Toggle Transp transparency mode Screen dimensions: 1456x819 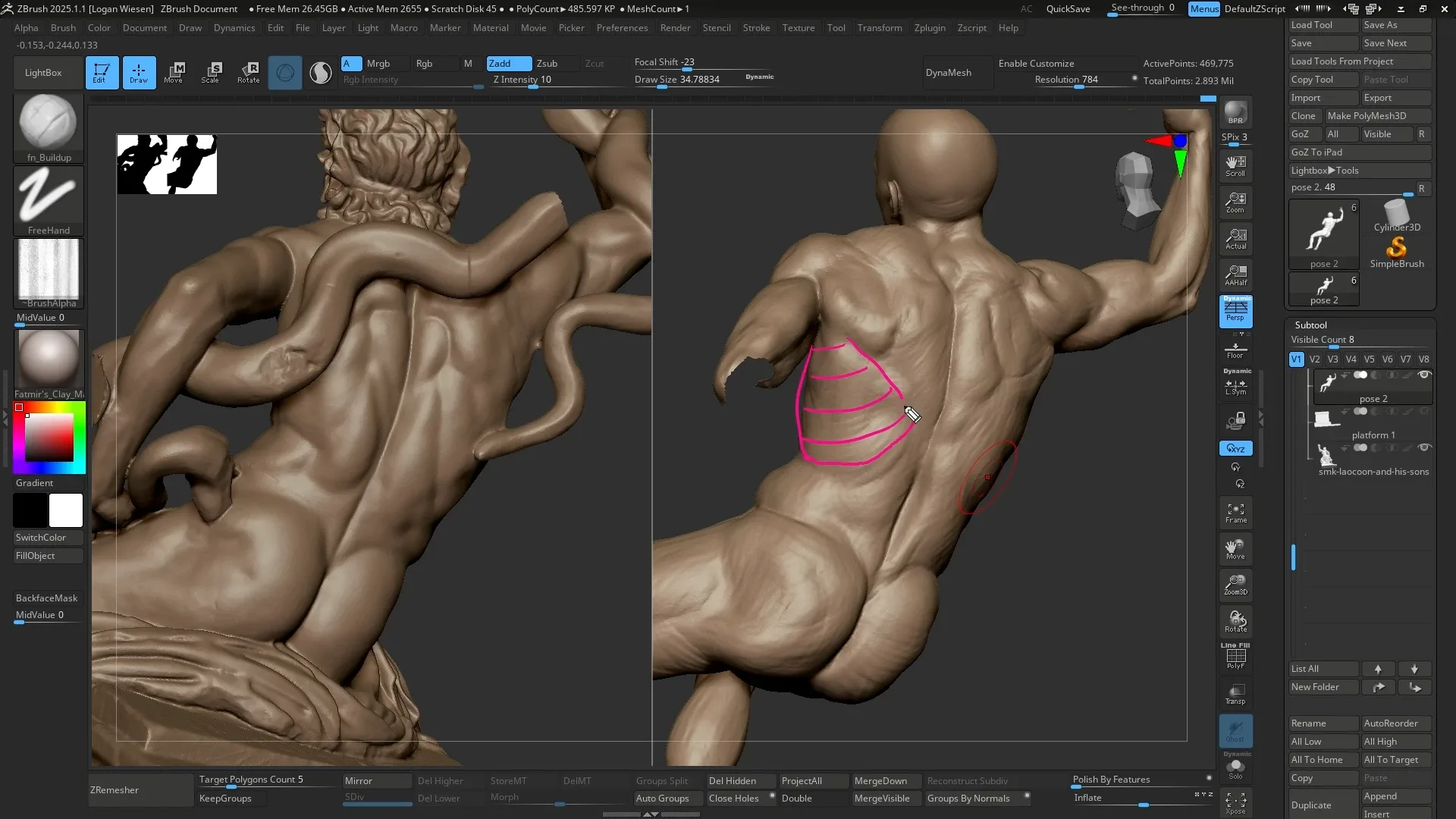pos(1235,693)
